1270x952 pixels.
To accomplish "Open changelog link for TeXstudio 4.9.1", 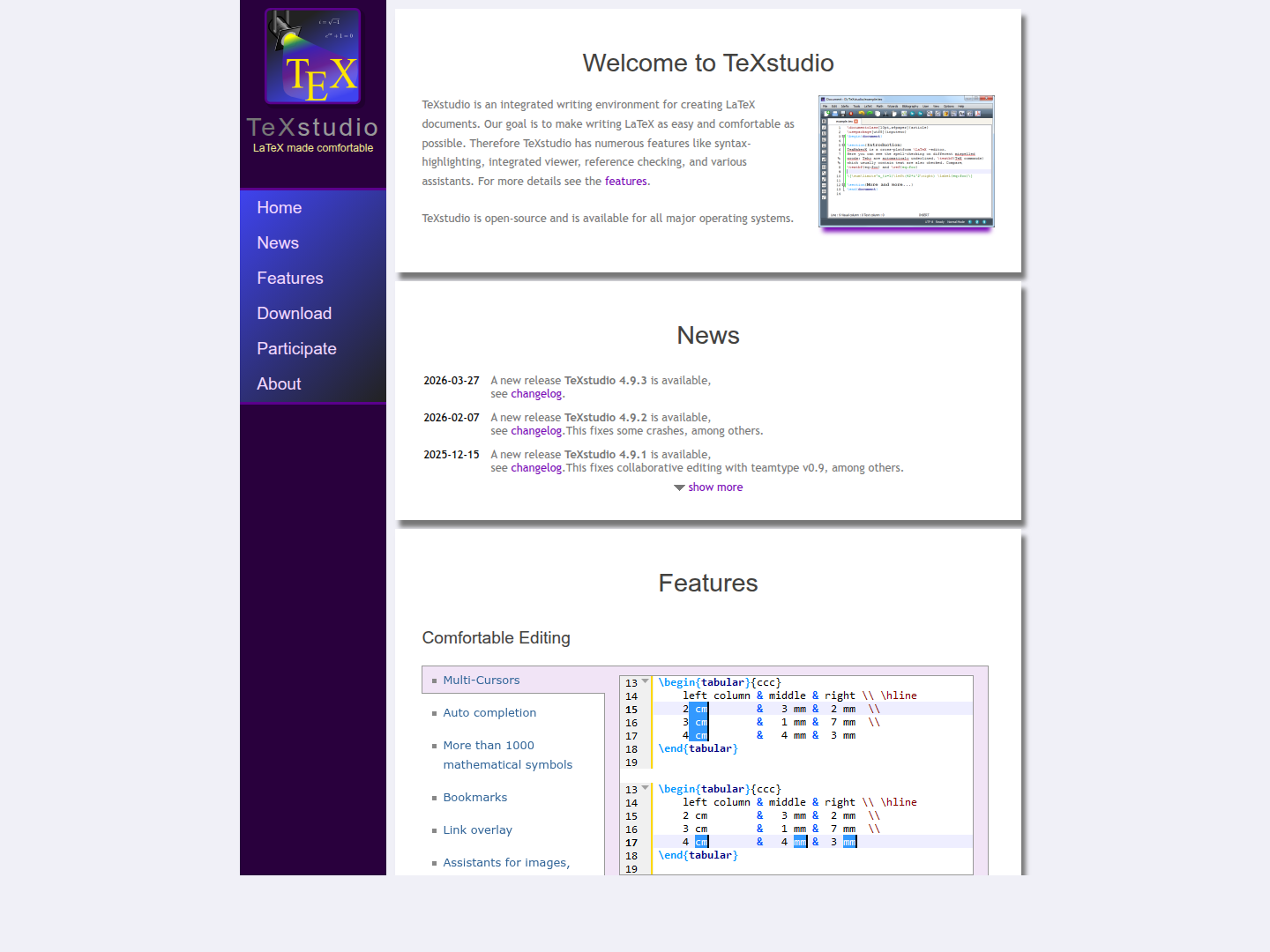I will (536, 468).
